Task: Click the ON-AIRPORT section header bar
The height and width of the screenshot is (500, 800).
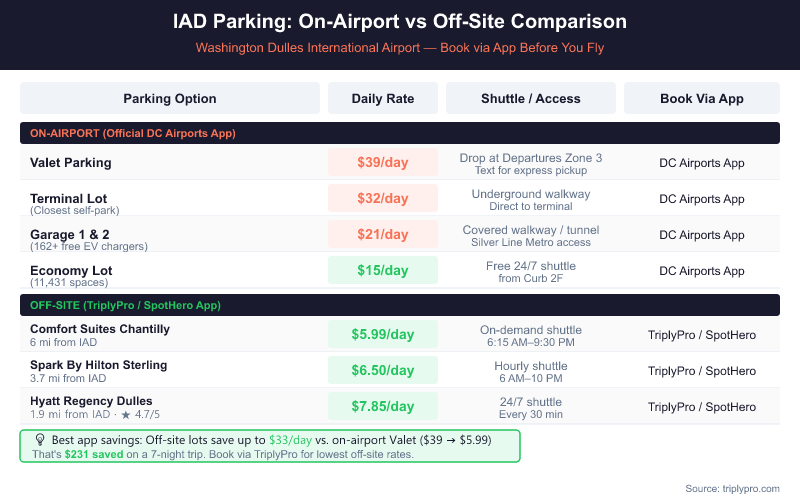Action: click(x=400, y=133)
